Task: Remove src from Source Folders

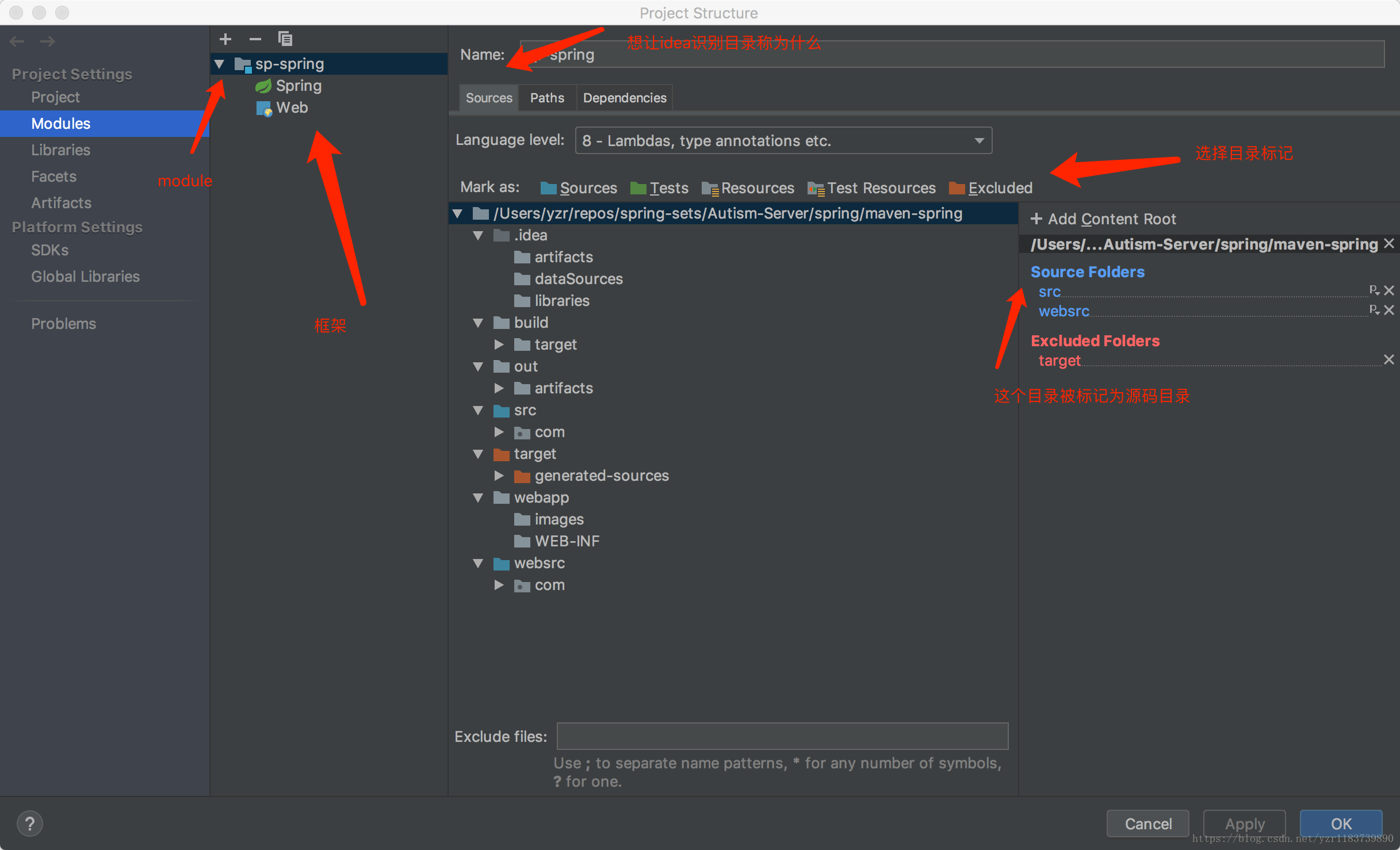Action: pyautogui.click(x=1390, y=290)
